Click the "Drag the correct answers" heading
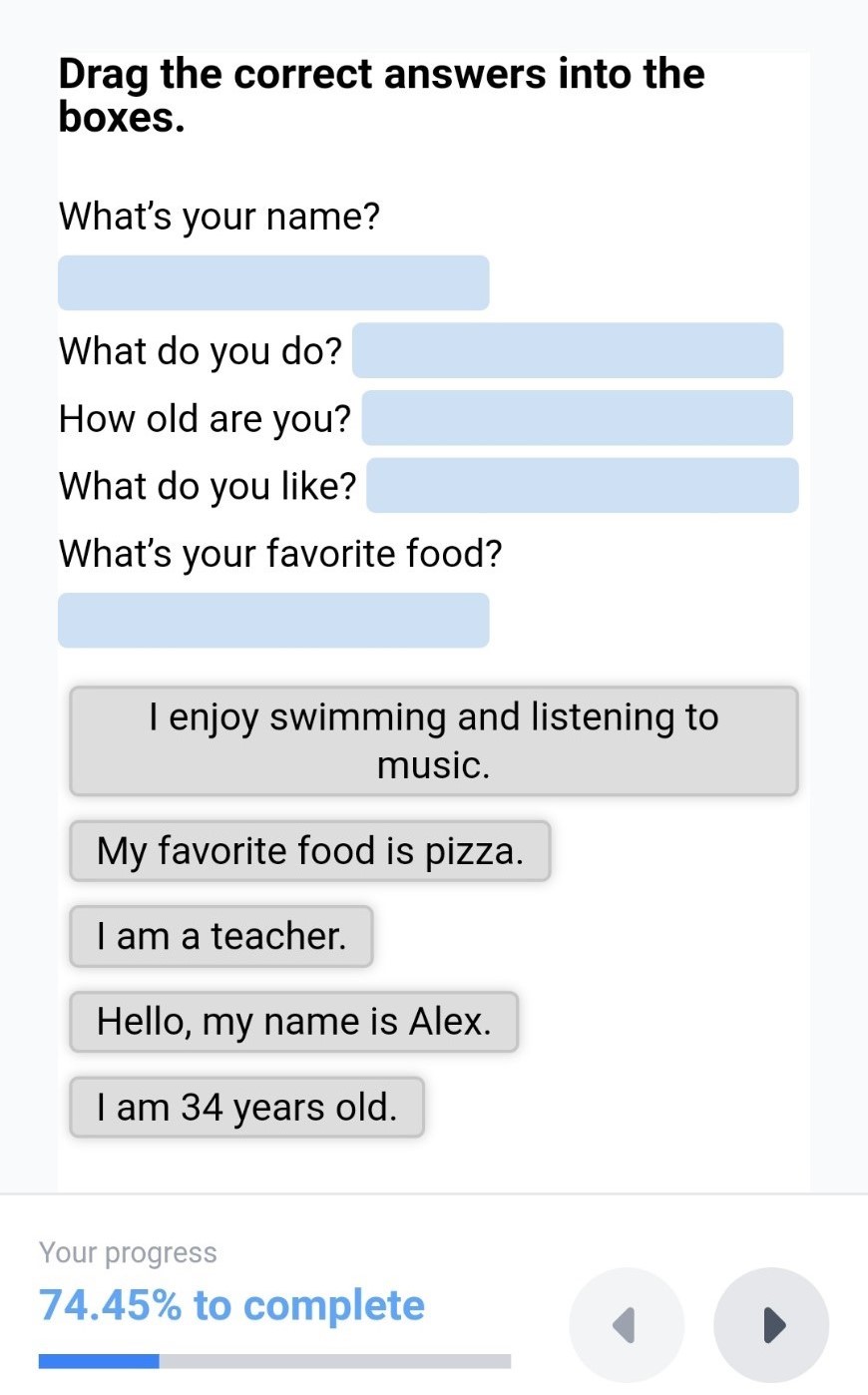This screenshot has width=868, height=1395. pos(381,95)
